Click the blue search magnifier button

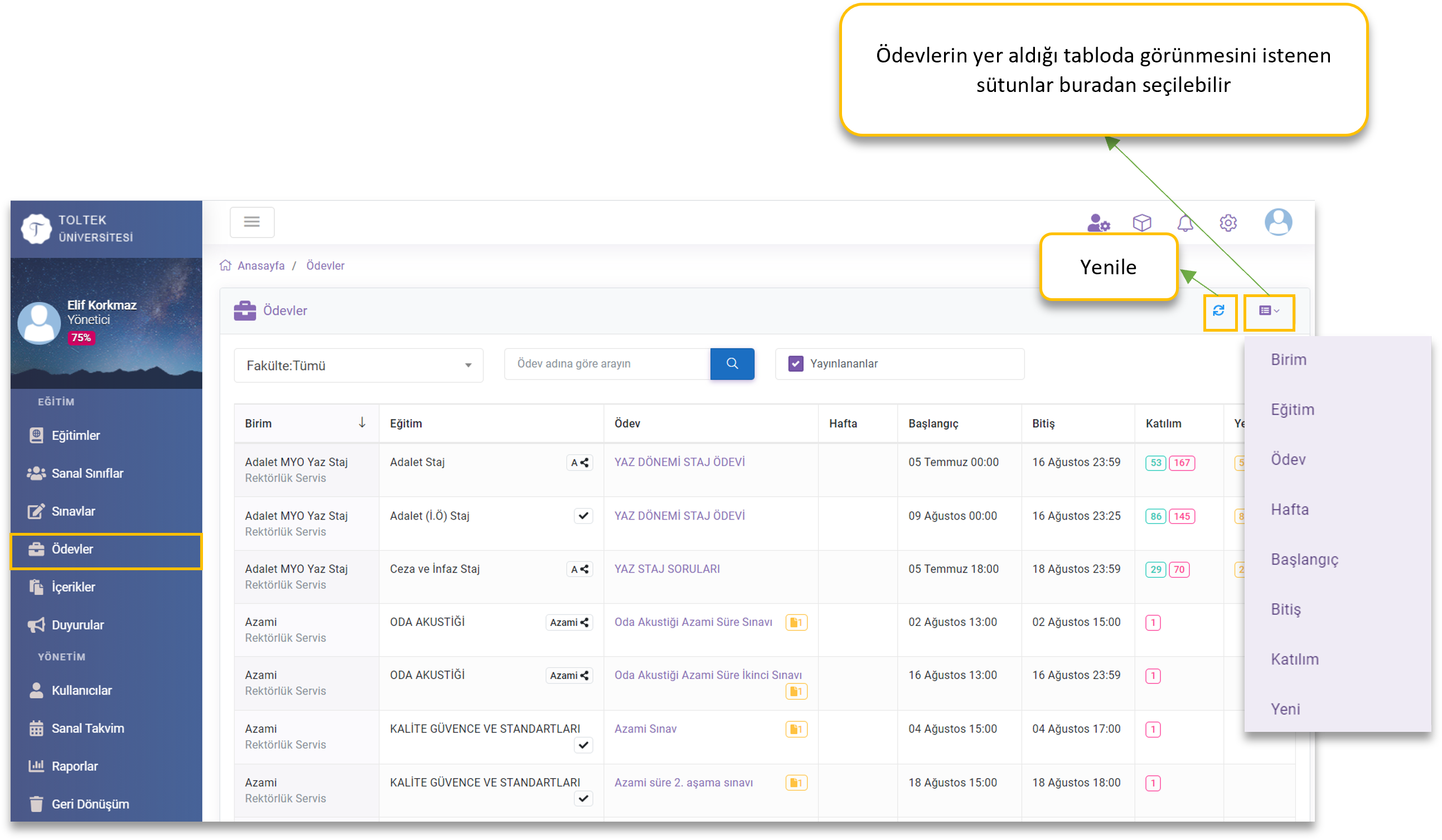(x=732, y=363)
